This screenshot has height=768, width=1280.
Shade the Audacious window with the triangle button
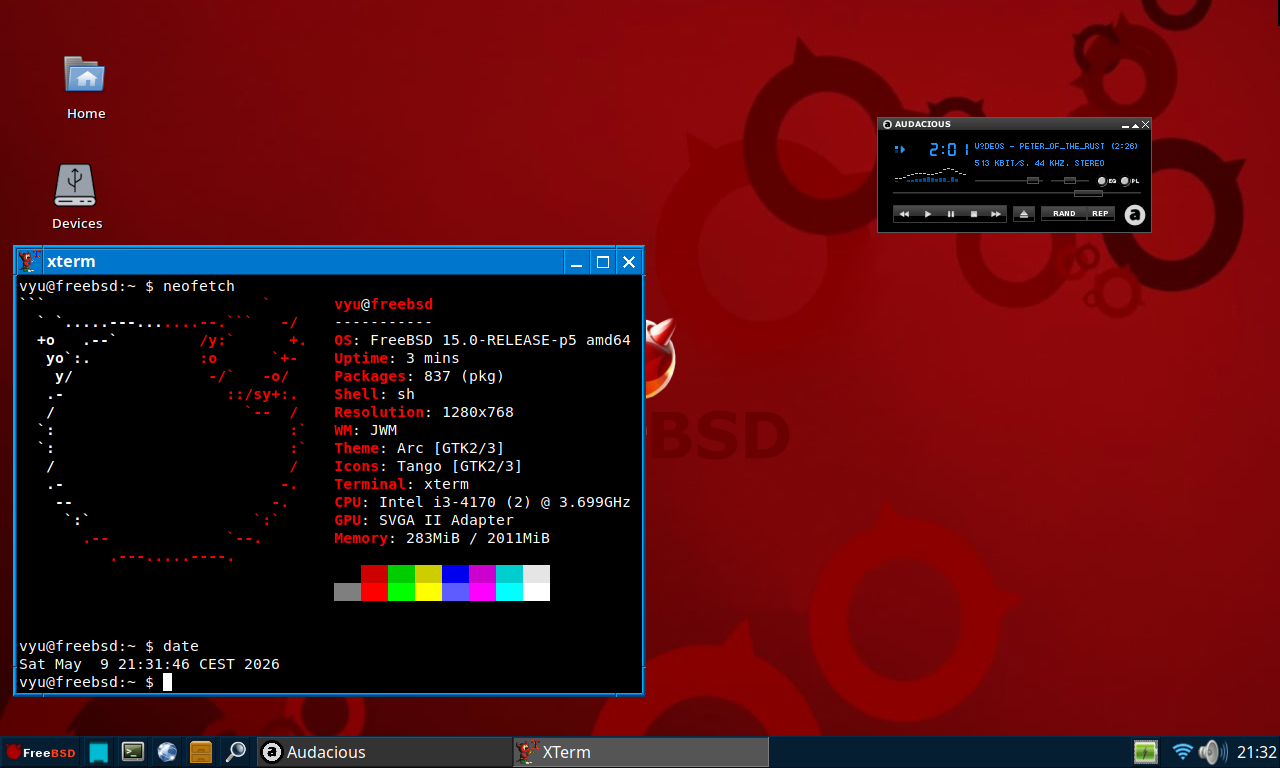[1135, 125]
